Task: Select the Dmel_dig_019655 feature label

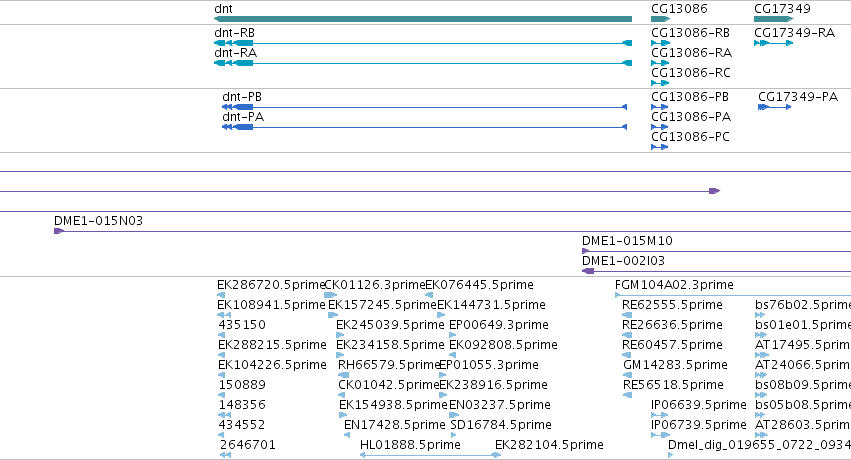Action: coord(759,445)
